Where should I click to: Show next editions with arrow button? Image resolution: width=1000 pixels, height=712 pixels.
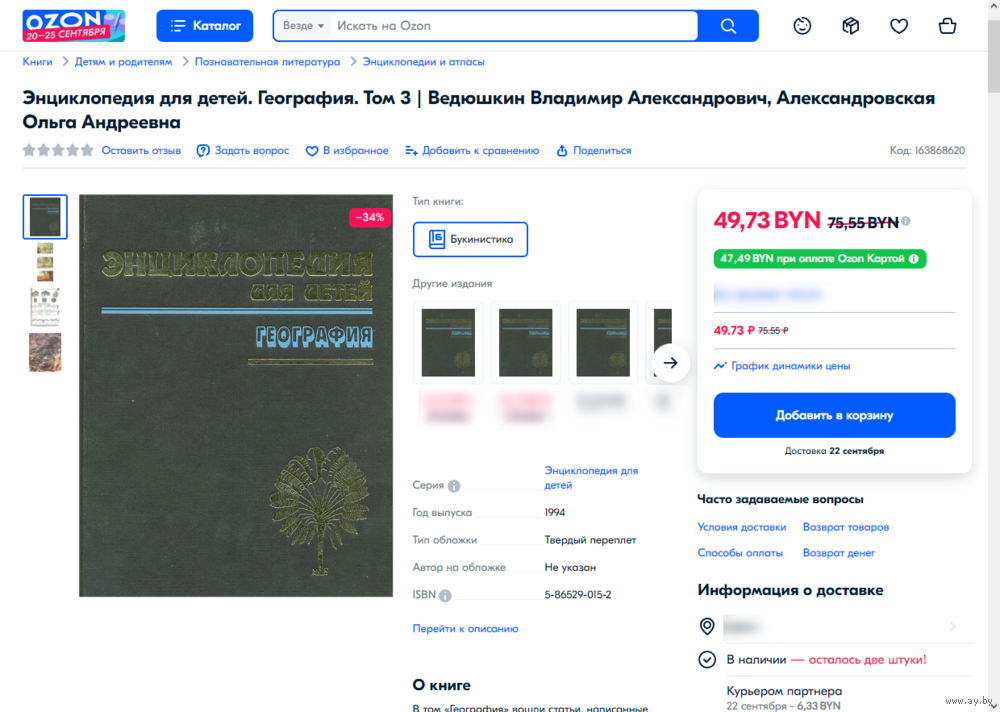point(670,362)
